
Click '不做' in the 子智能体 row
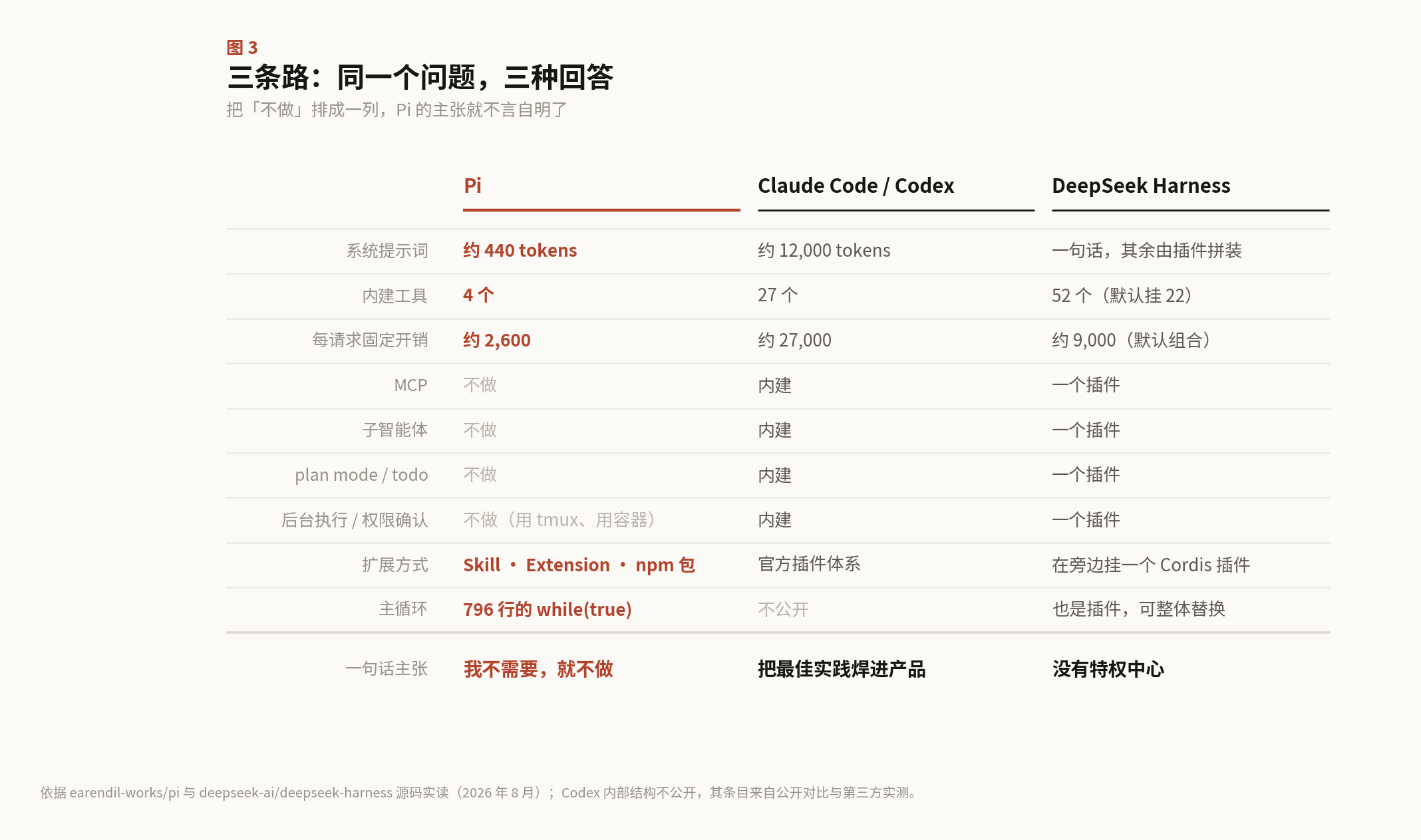tap(480, 430)
